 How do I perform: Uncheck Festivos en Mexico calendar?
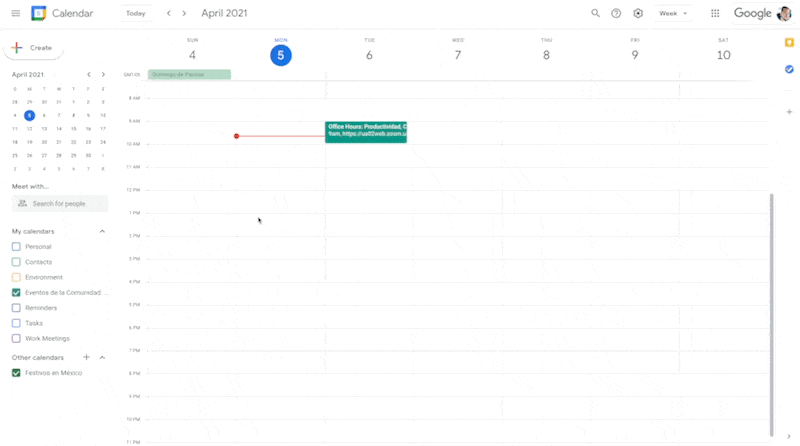click(16, 373)
